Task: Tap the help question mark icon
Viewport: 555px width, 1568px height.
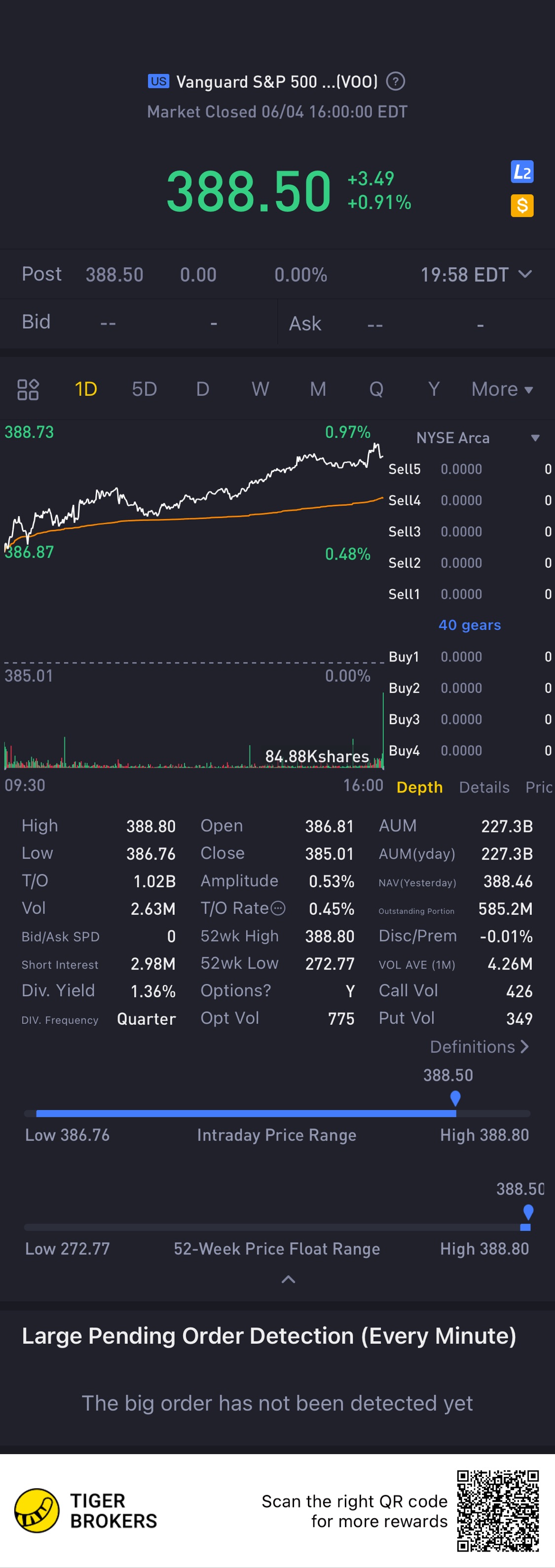Action: [x=395, y=81]
